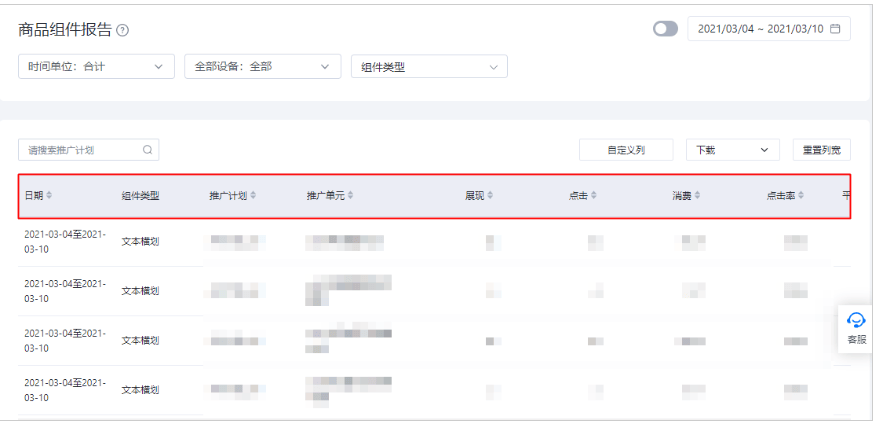
Task: Expand the 下载 dropdown
Action: pos(733,150)
